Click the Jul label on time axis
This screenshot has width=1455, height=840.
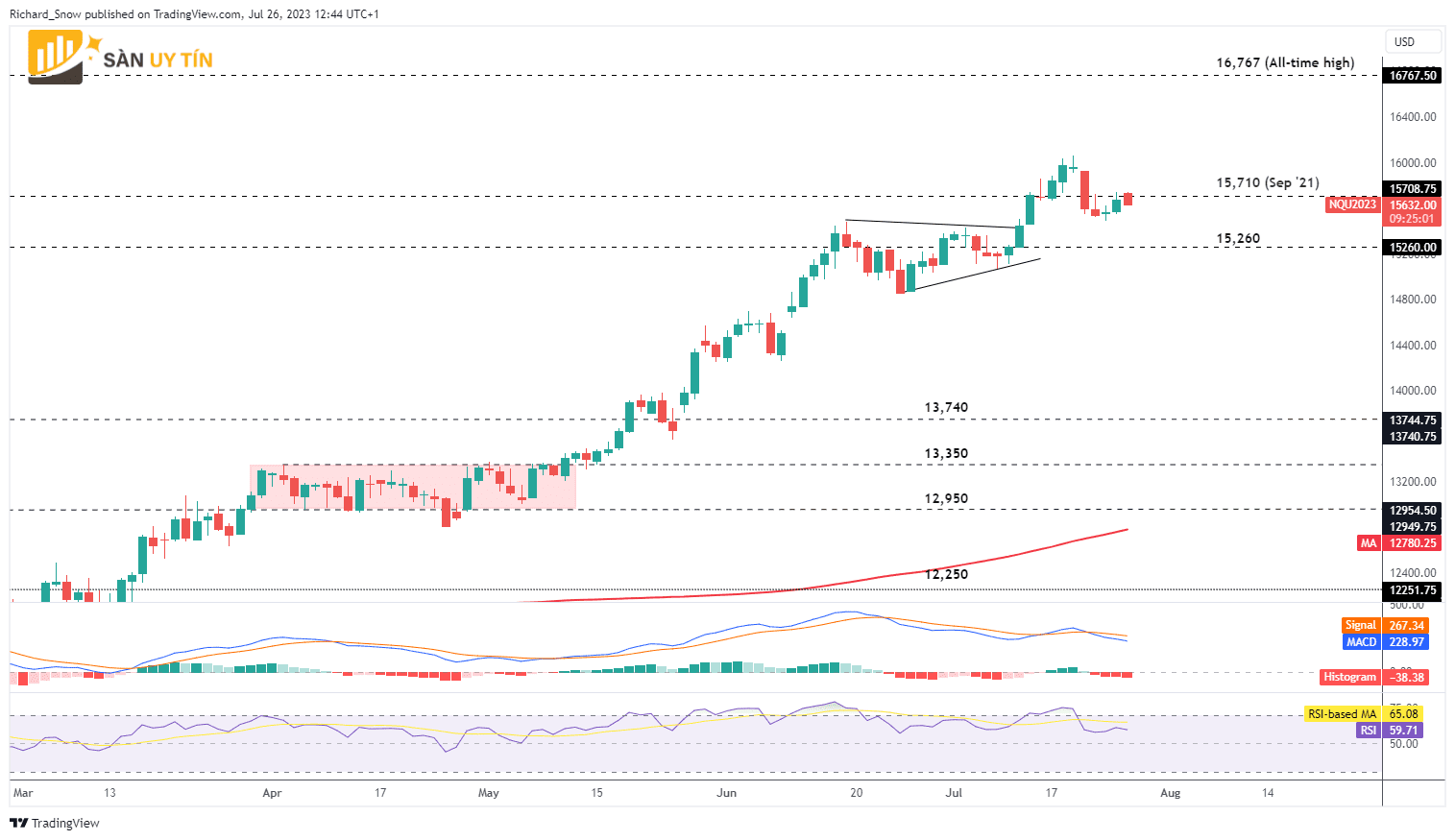point(954,793)
